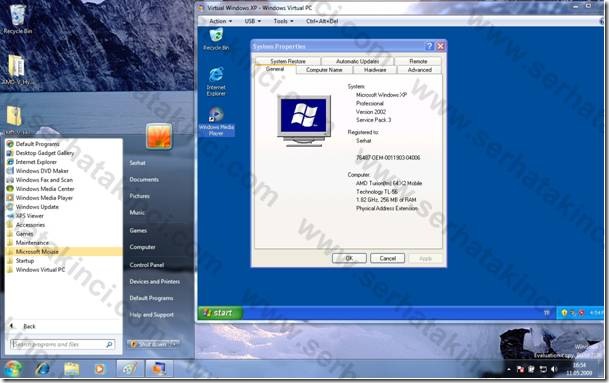Launch Desktop Gadget Gallery
Image resolution: width=609 pixels, height=383 pixels.
pyautogui.click(x=44, y=153)
